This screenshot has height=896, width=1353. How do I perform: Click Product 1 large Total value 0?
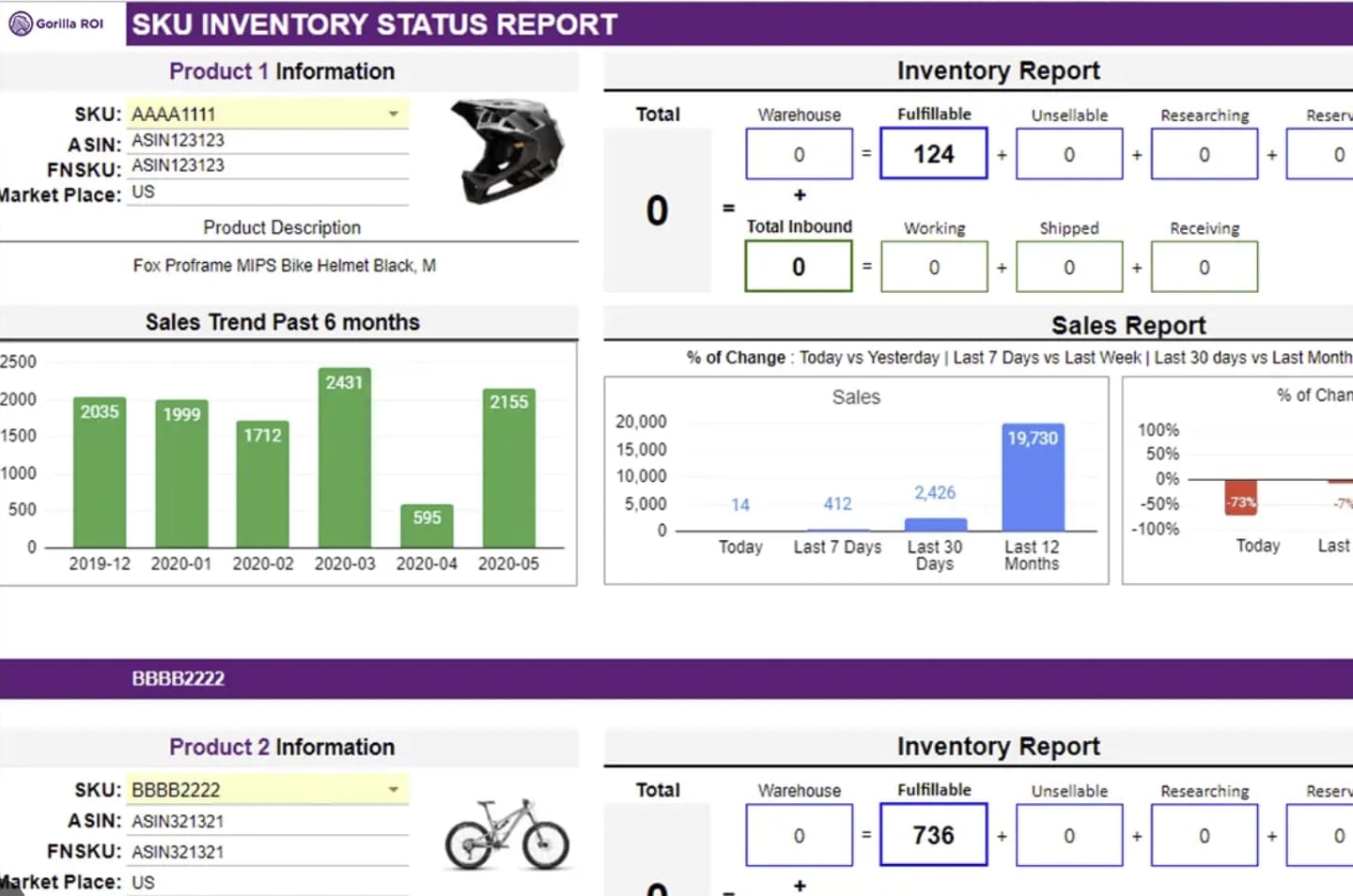658,210
